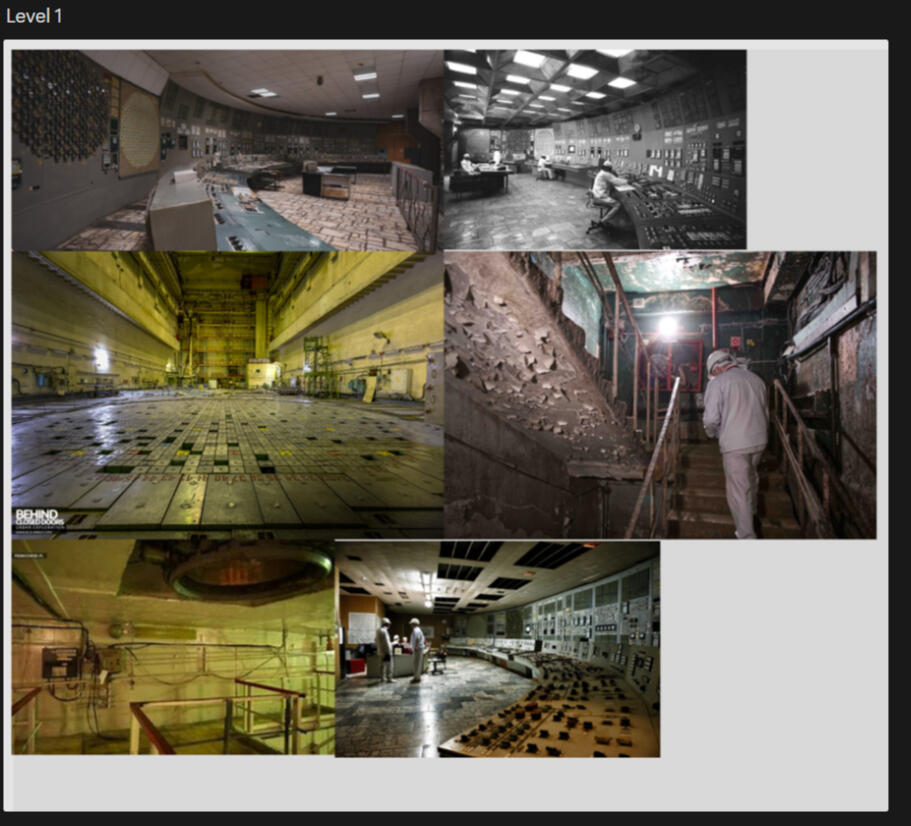
Task: Open the black-and-white control room photo
Action: [594, 150]
